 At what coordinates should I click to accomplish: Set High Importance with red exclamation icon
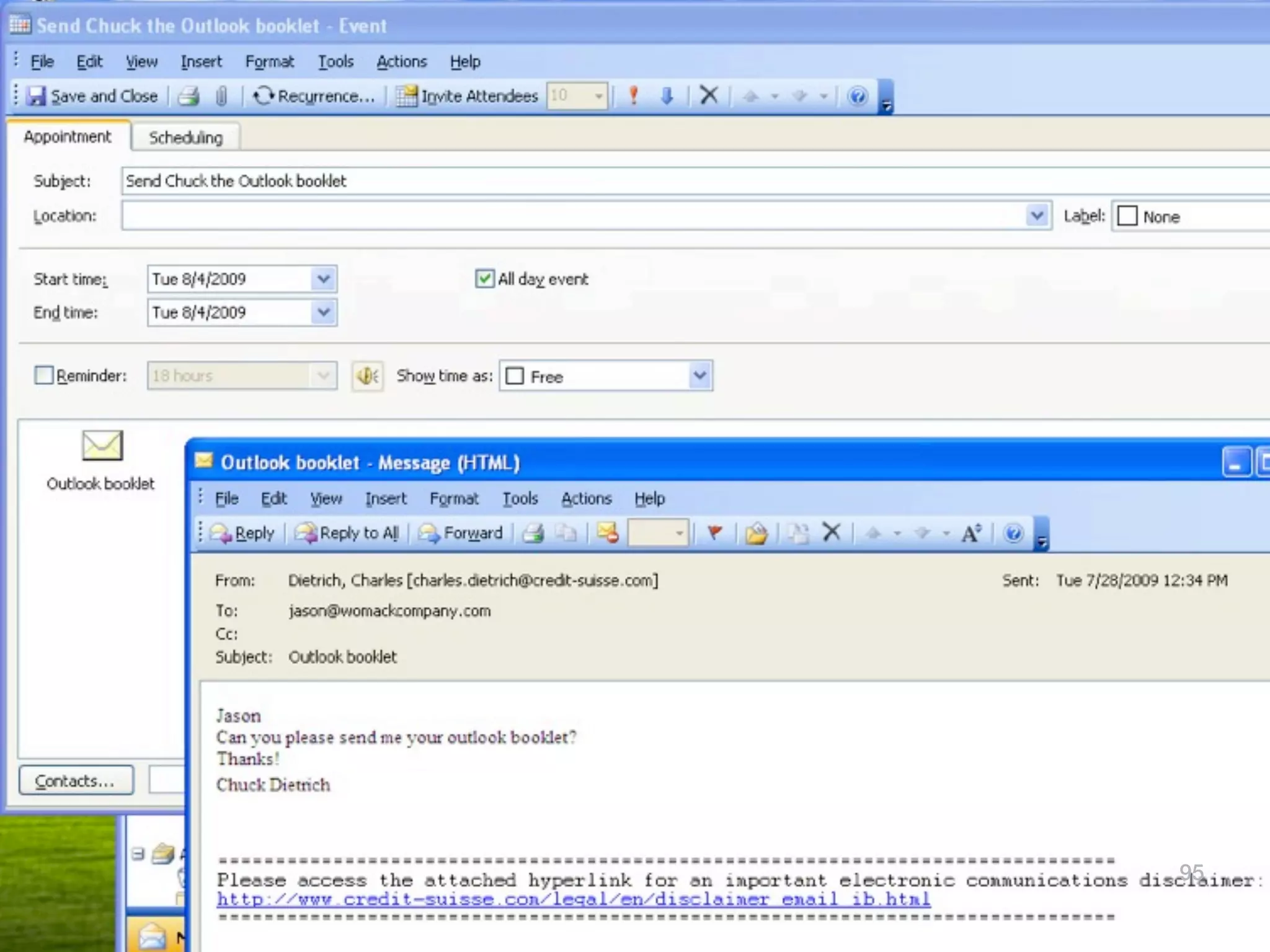633,95
